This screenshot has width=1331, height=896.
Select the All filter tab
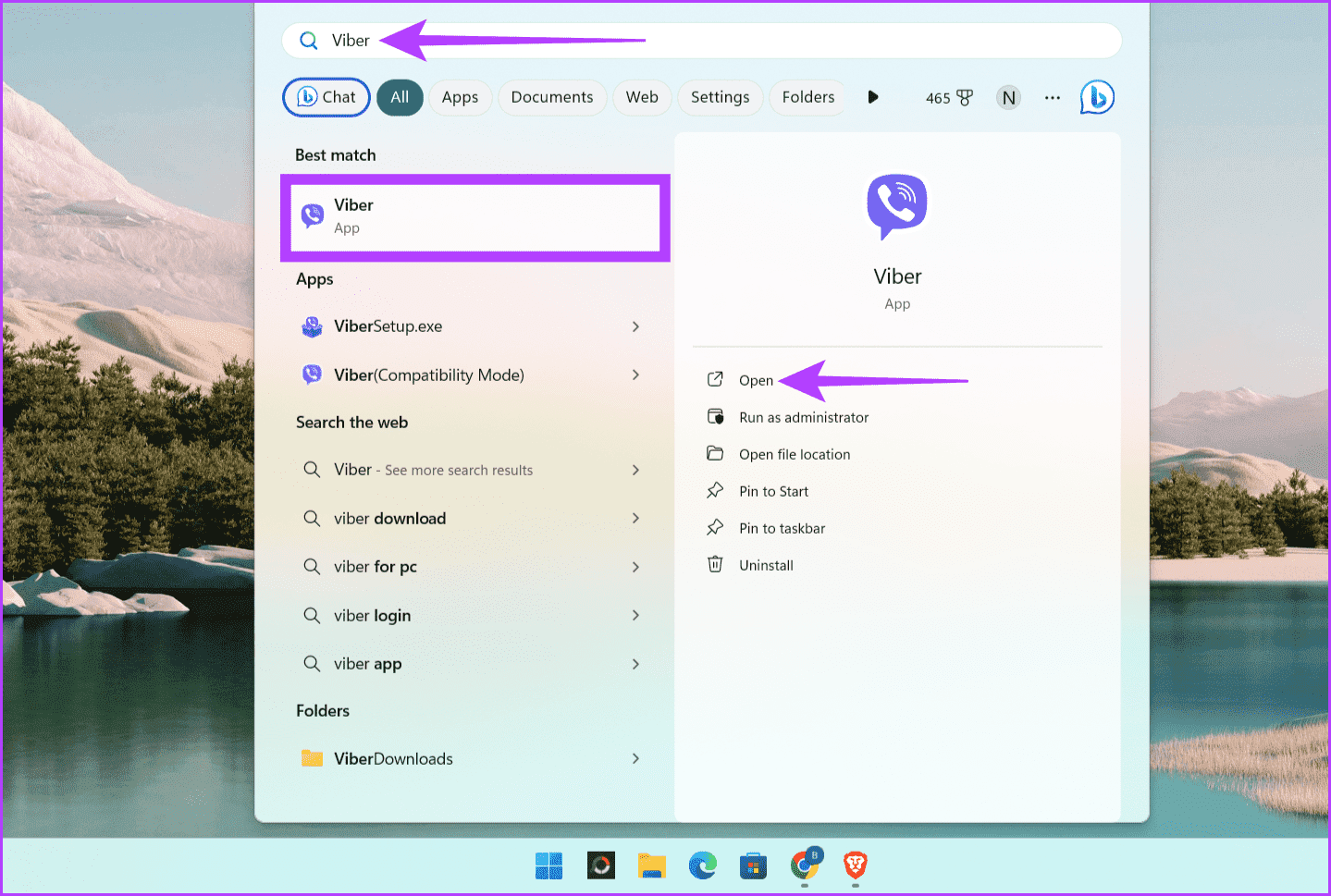coord(400,97)
